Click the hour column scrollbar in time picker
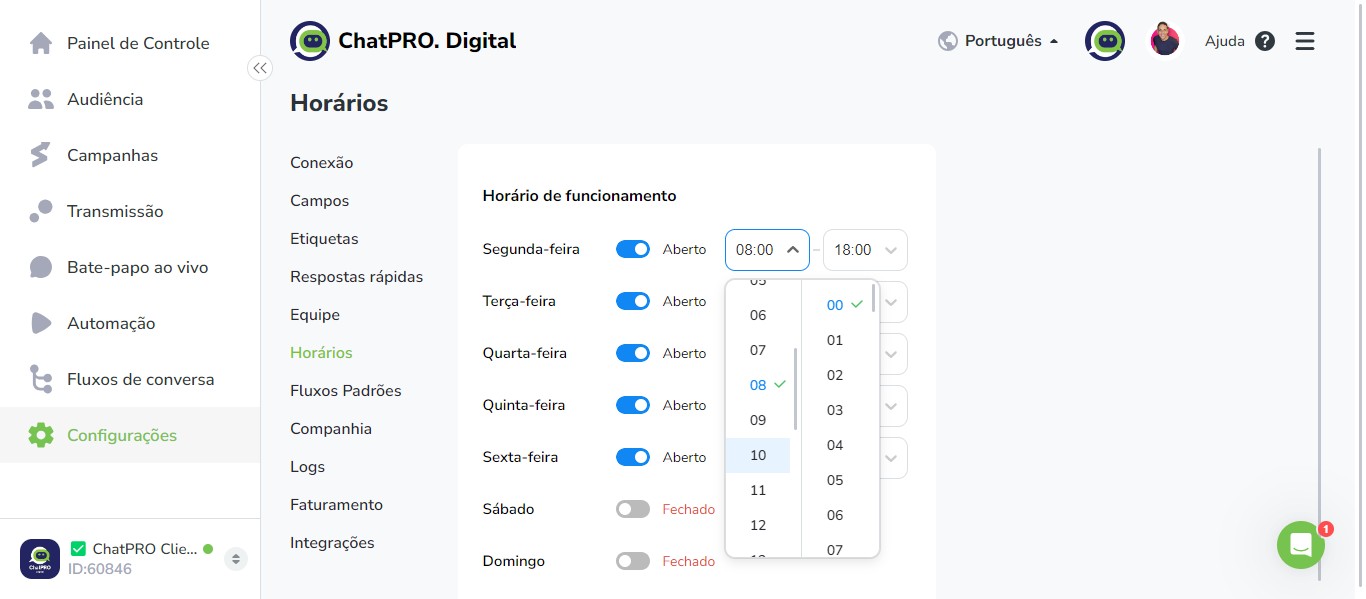The image size is (1366, 599). [796, 389]
